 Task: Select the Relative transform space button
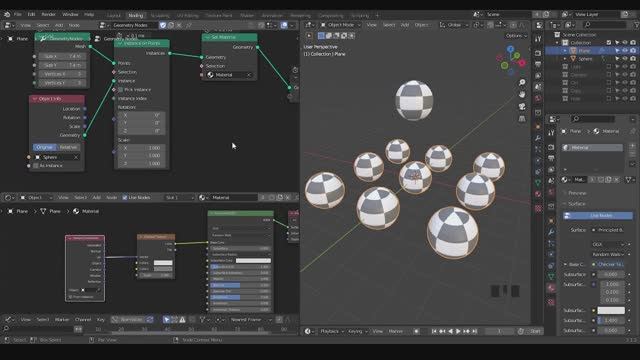coord(68,147)
